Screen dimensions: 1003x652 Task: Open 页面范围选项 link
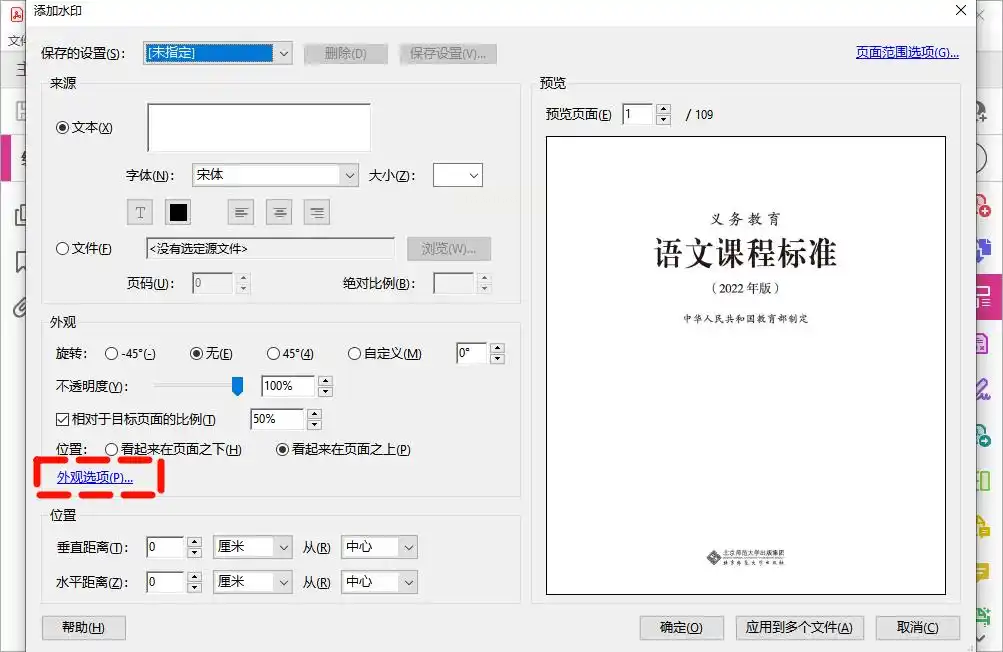click(907, 53)
